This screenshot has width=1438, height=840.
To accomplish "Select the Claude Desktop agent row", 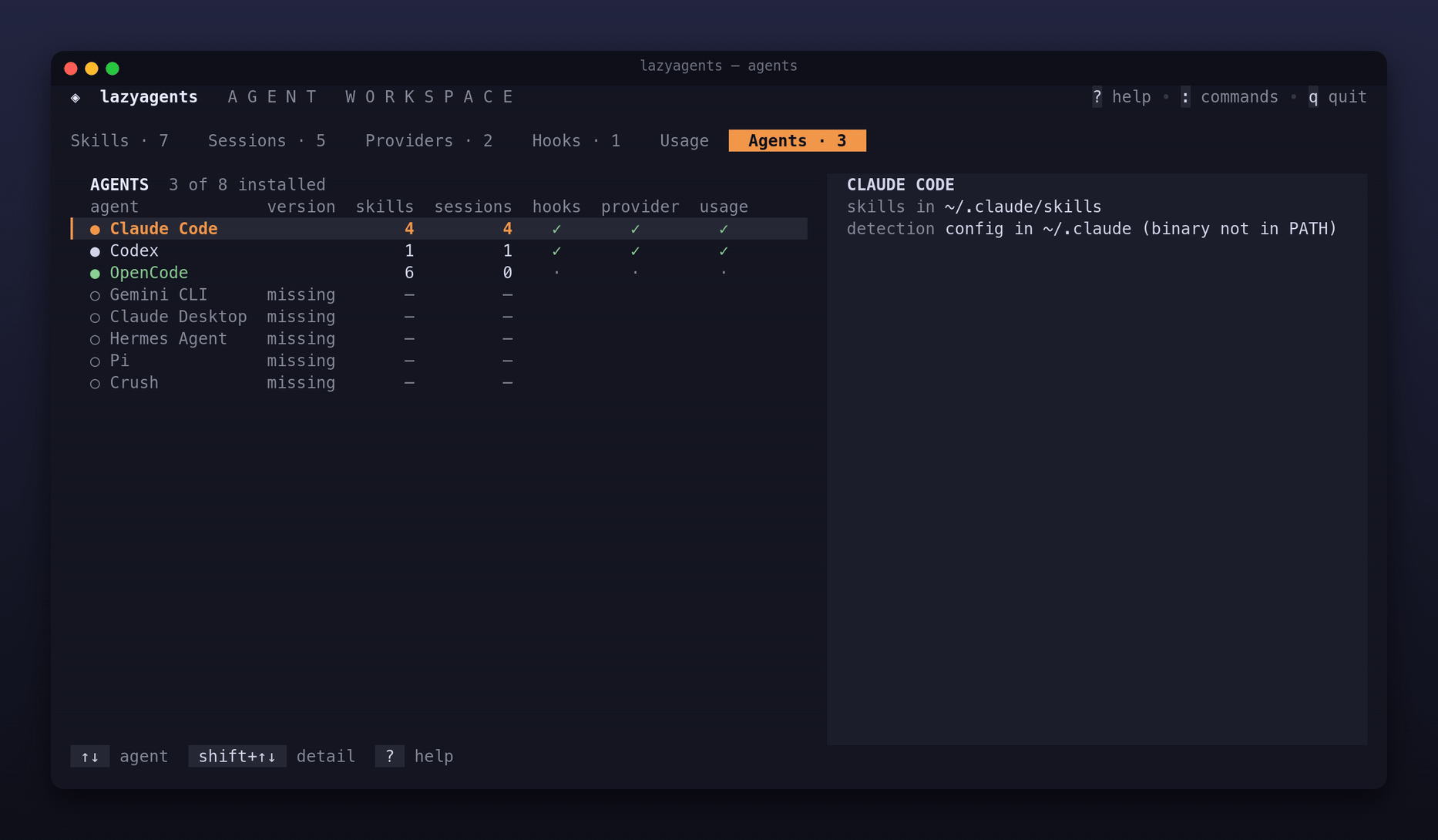I will coord(439,317).
